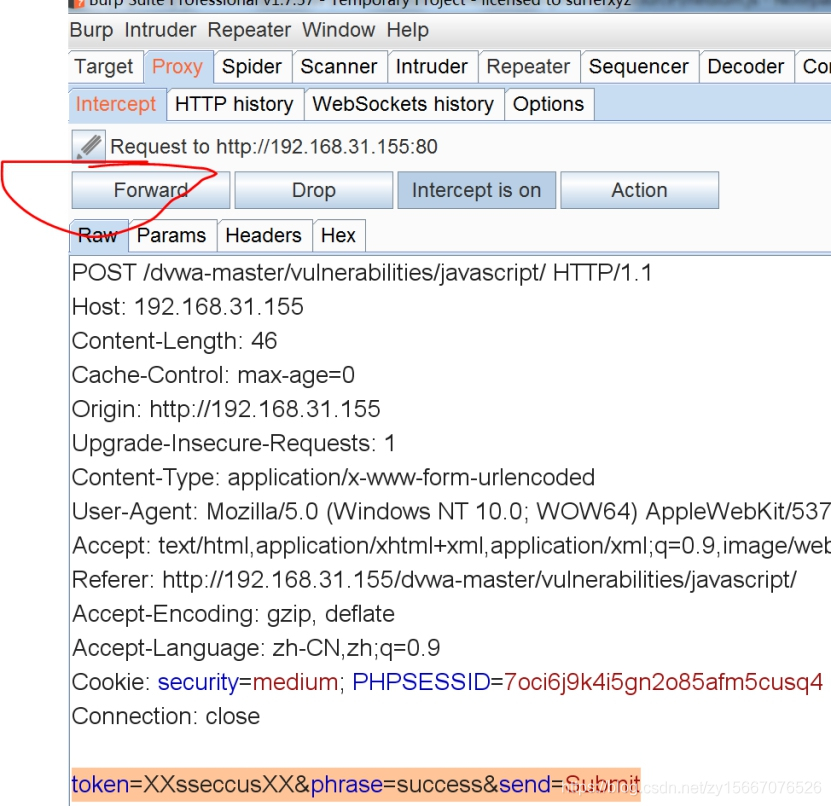Click the pencil edit icon beside Request
Screen dimensions: 831x806
[x=89, y=146]
